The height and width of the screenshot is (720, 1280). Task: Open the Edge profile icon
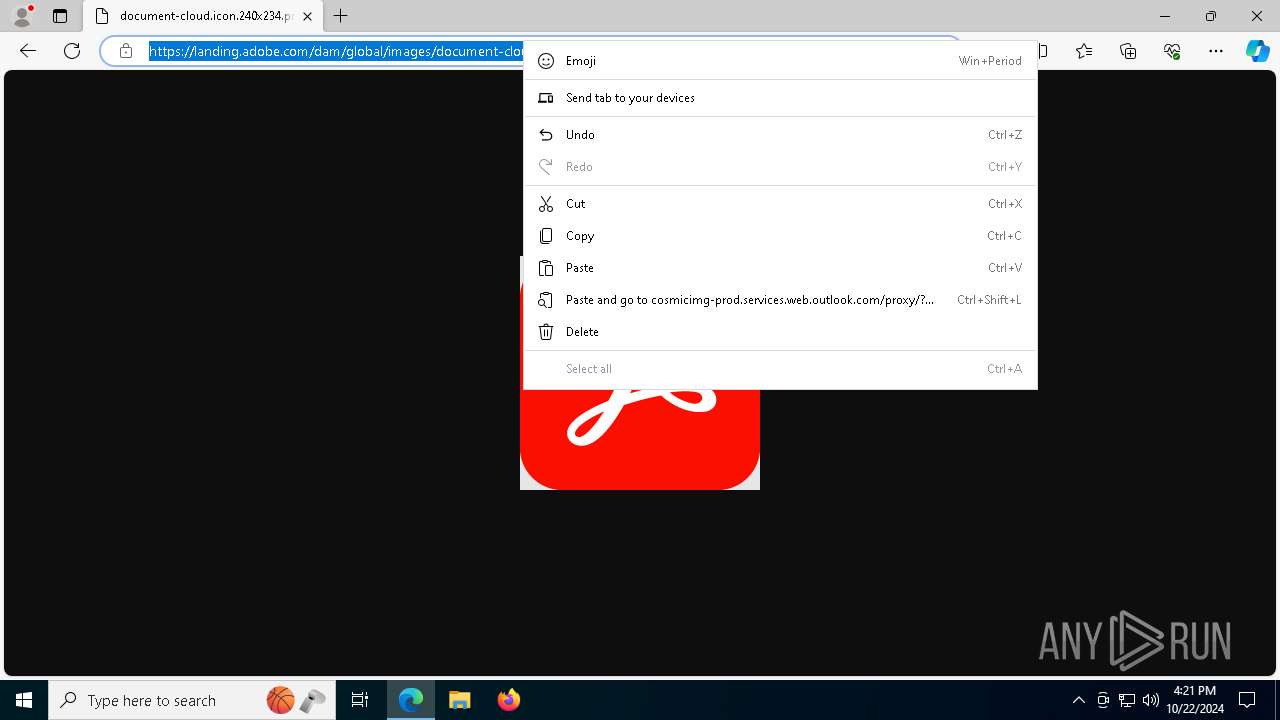(22, 16)
